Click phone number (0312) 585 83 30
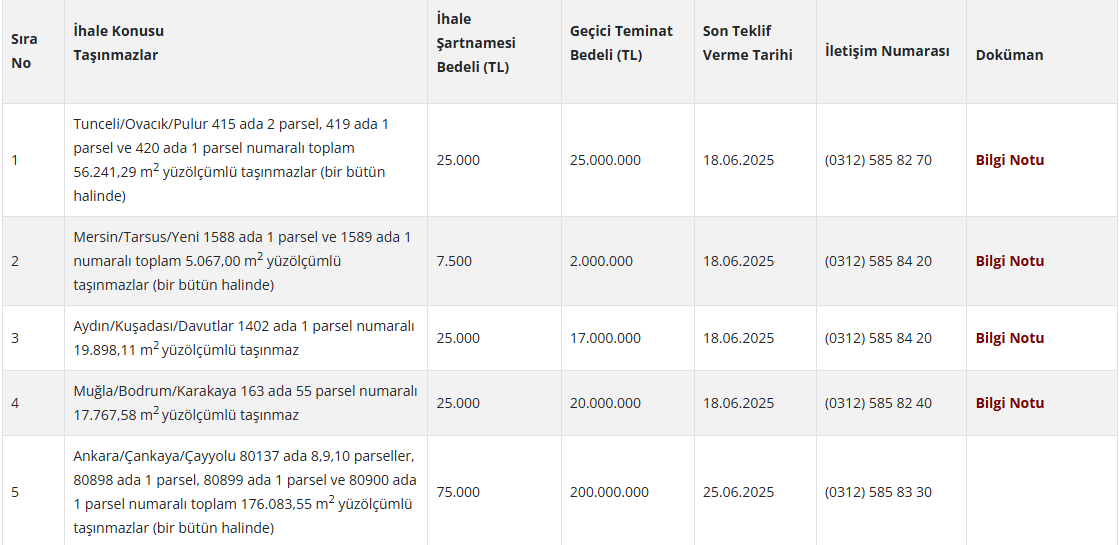Viewport: 1119px width, 545px height. click(x=877, y=492)
